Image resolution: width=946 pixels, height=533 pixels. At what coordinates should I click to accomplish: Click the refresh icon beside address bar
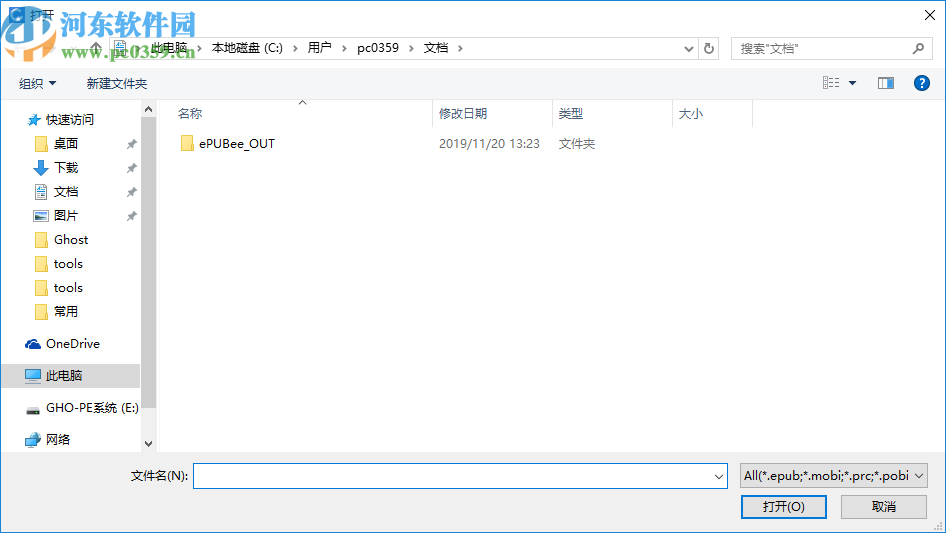[x=709, y=48]
